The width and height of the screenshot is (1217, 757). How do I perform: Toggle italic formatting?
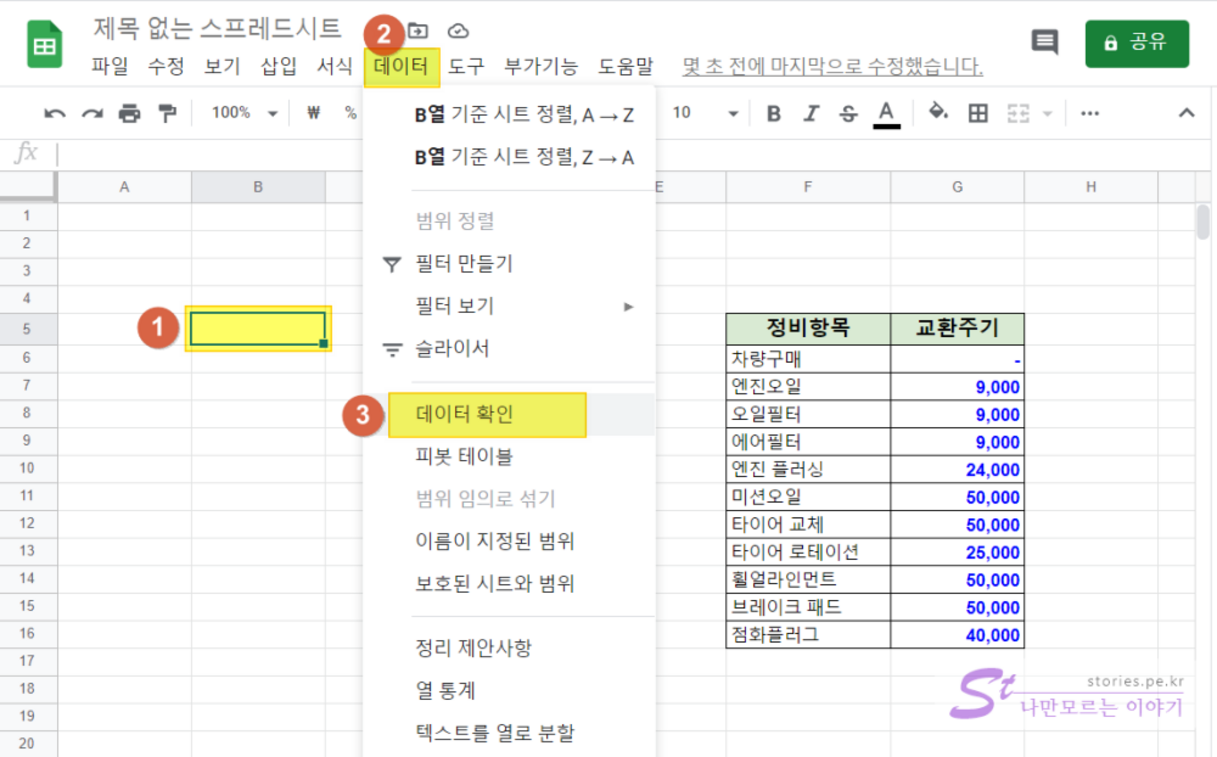point(811,113)
